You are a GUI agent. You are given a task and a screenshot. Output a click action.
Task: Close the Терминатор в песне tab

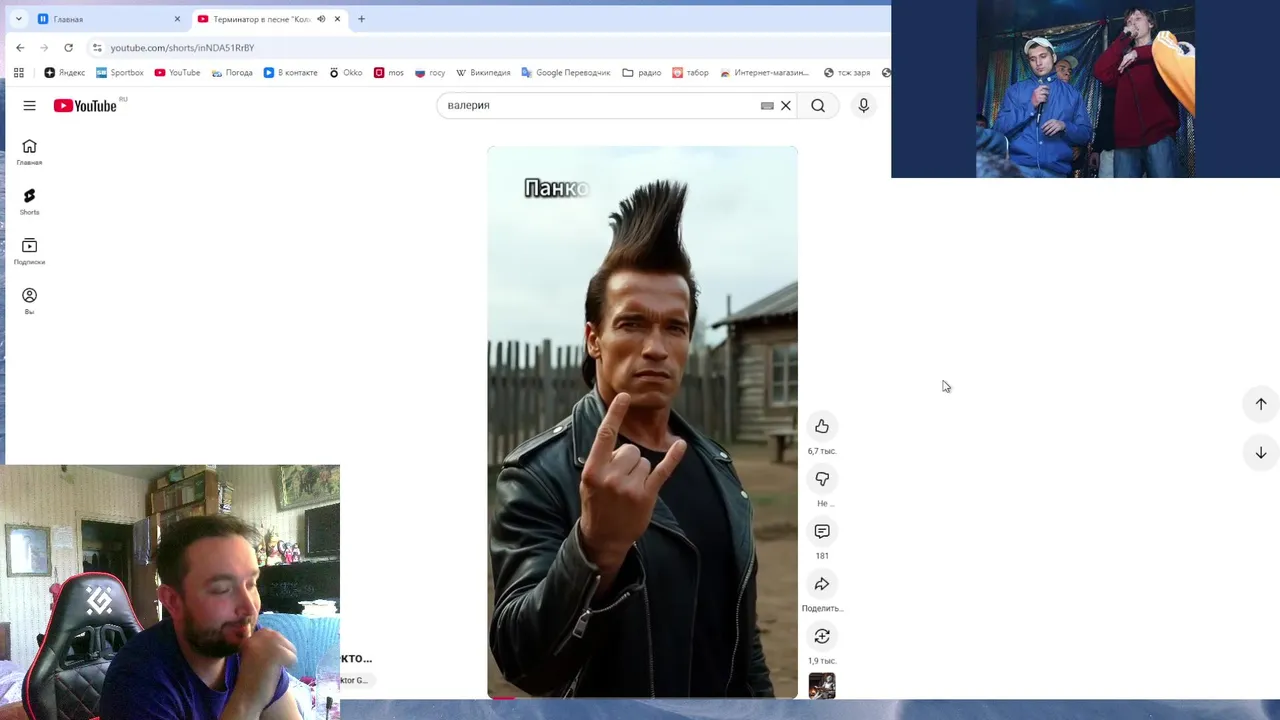337,19
